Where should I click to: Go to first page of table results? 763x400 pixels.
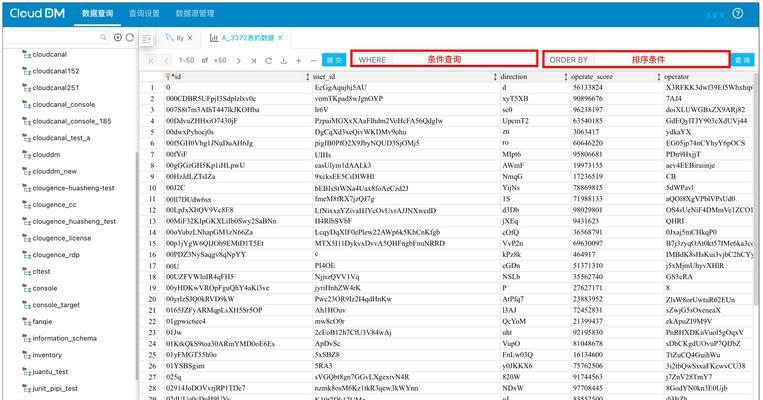coord(151,60)
